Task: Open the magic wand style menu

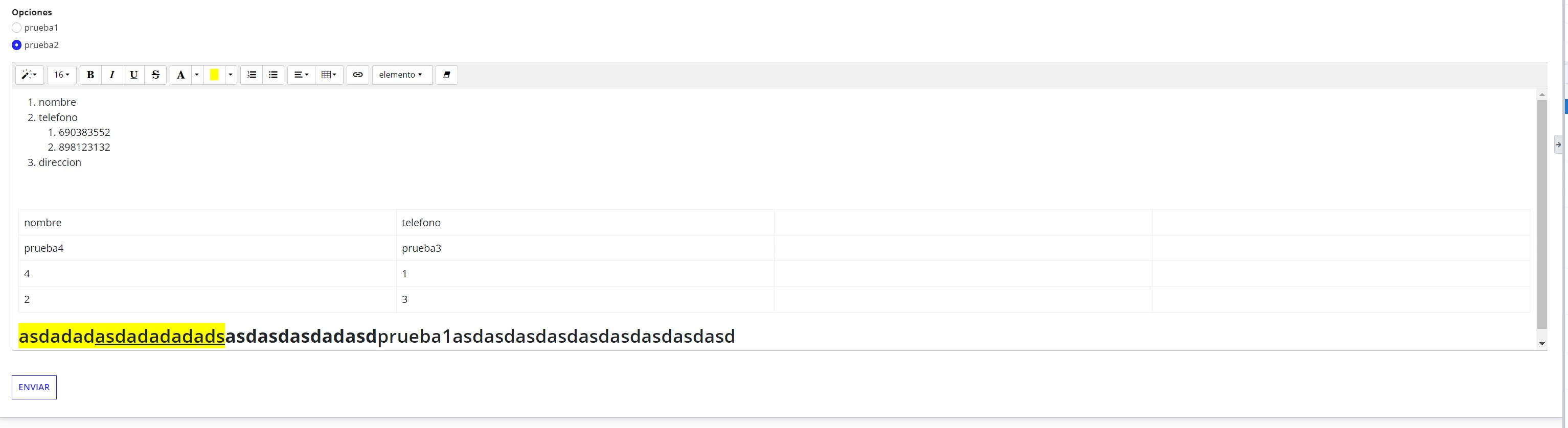Action: click(29, 75)
